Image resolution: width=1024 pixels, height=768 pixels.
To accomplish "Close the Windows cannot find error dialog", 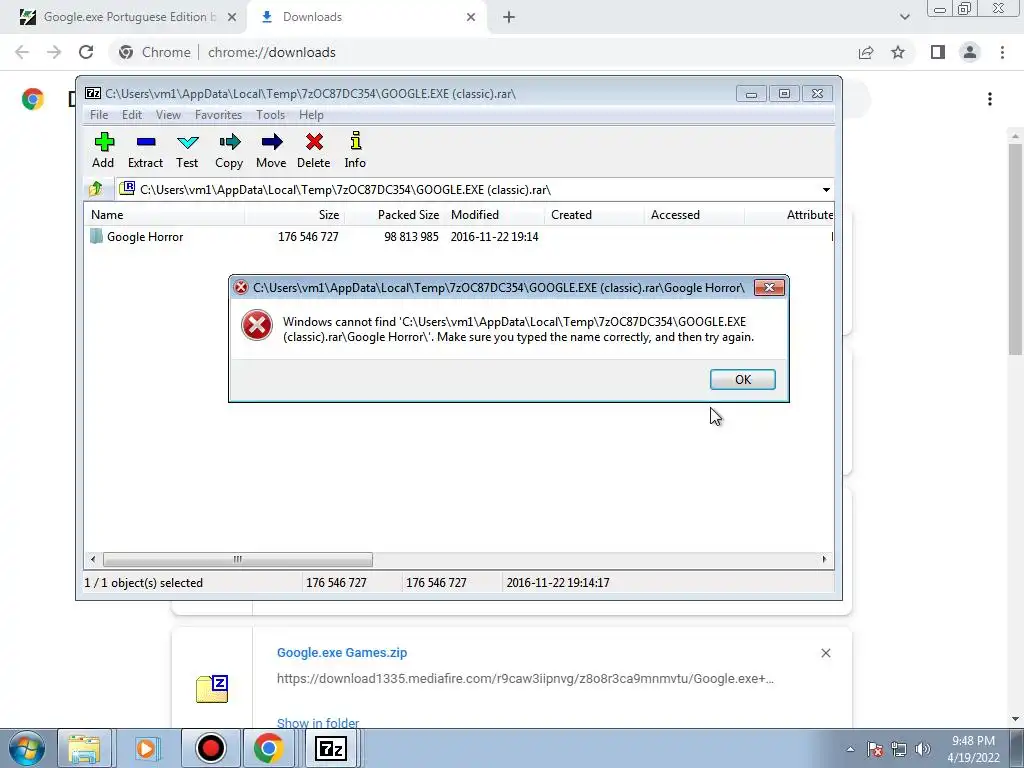I will coord(769,287).
